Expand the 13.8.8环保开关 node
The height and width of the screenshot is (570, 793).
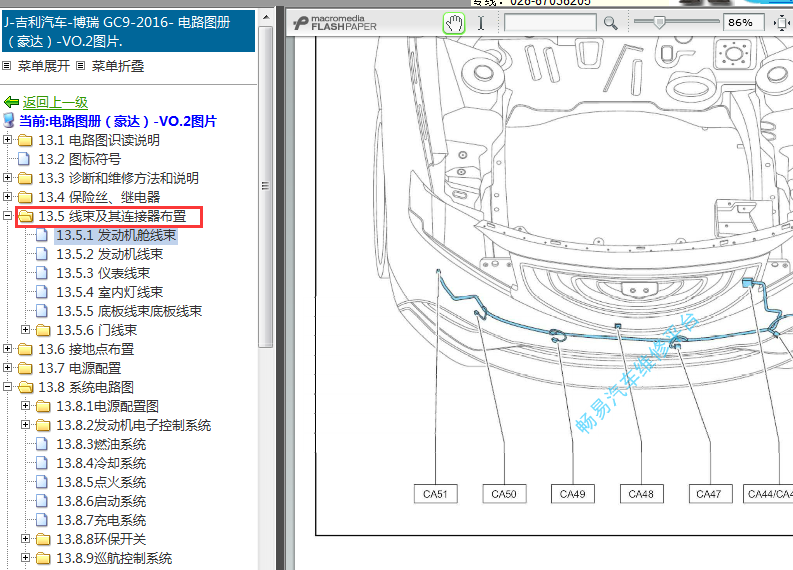coord(25,539)
